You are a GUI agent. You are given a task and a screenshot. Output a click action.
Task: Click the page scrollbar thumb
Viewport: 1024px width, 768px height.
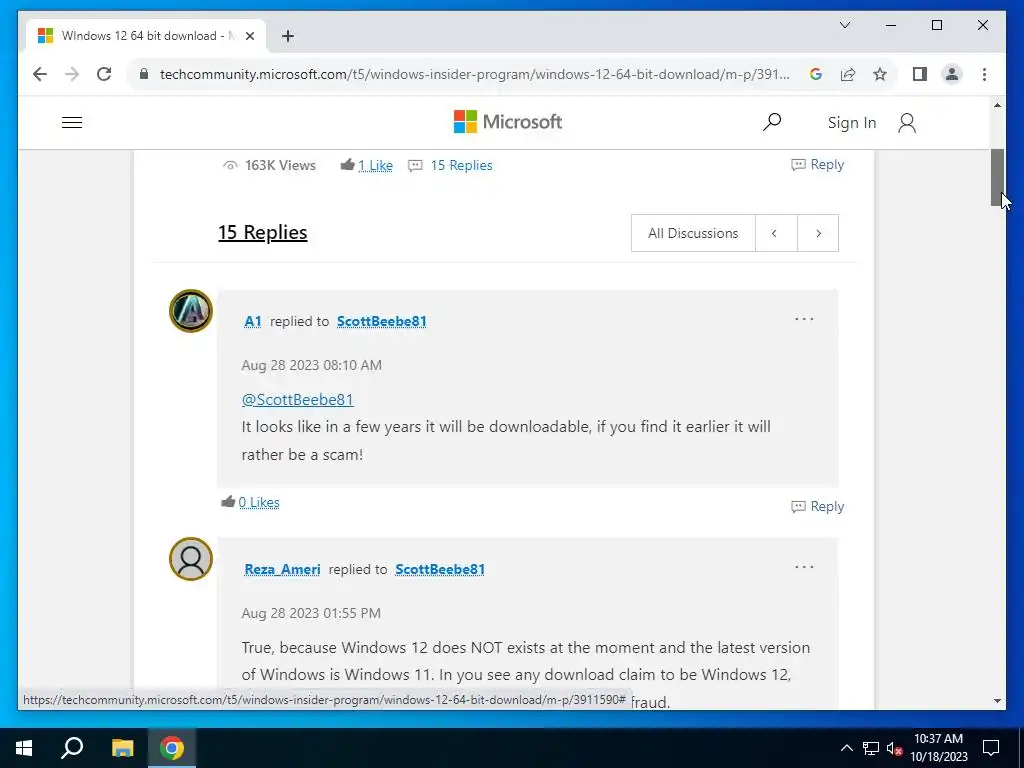click(997, 178)
